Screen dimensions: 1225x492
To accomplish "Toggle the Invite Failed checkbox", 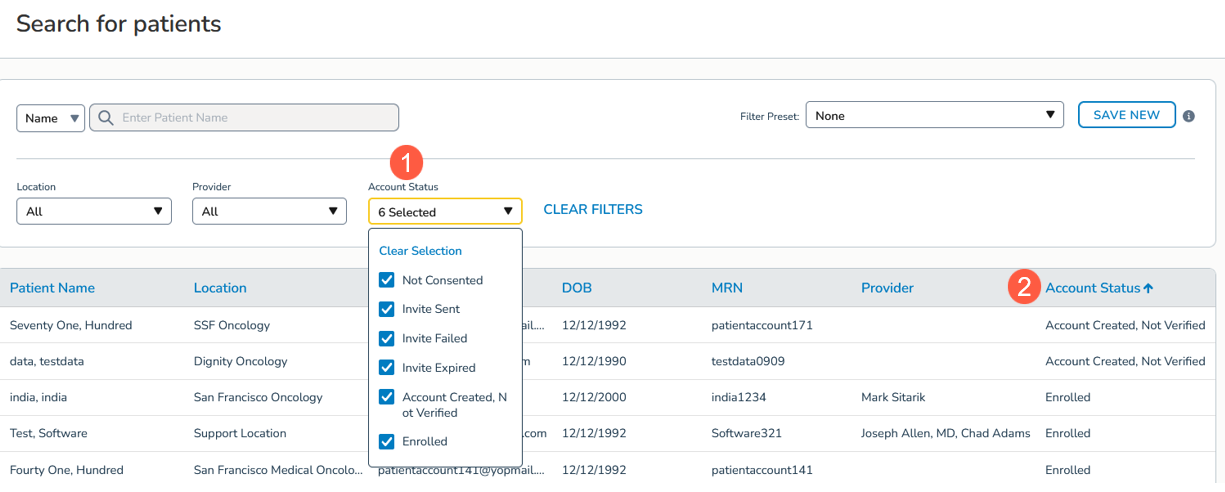I will pos(387,338).
